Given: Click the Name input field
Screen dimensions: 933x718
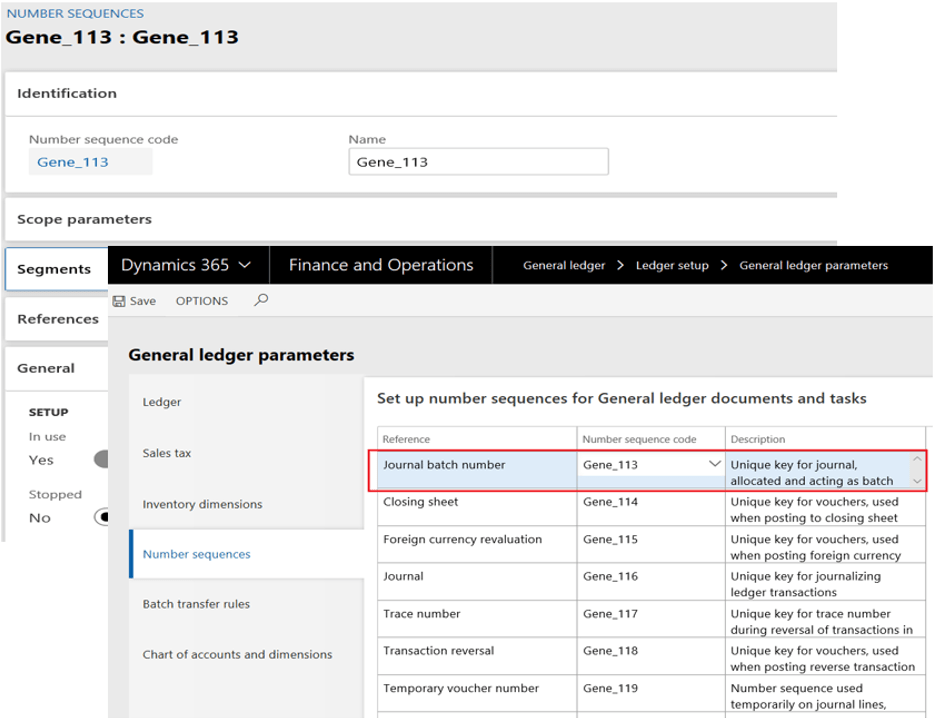Looking at the screenshot, I should (478, 162).
